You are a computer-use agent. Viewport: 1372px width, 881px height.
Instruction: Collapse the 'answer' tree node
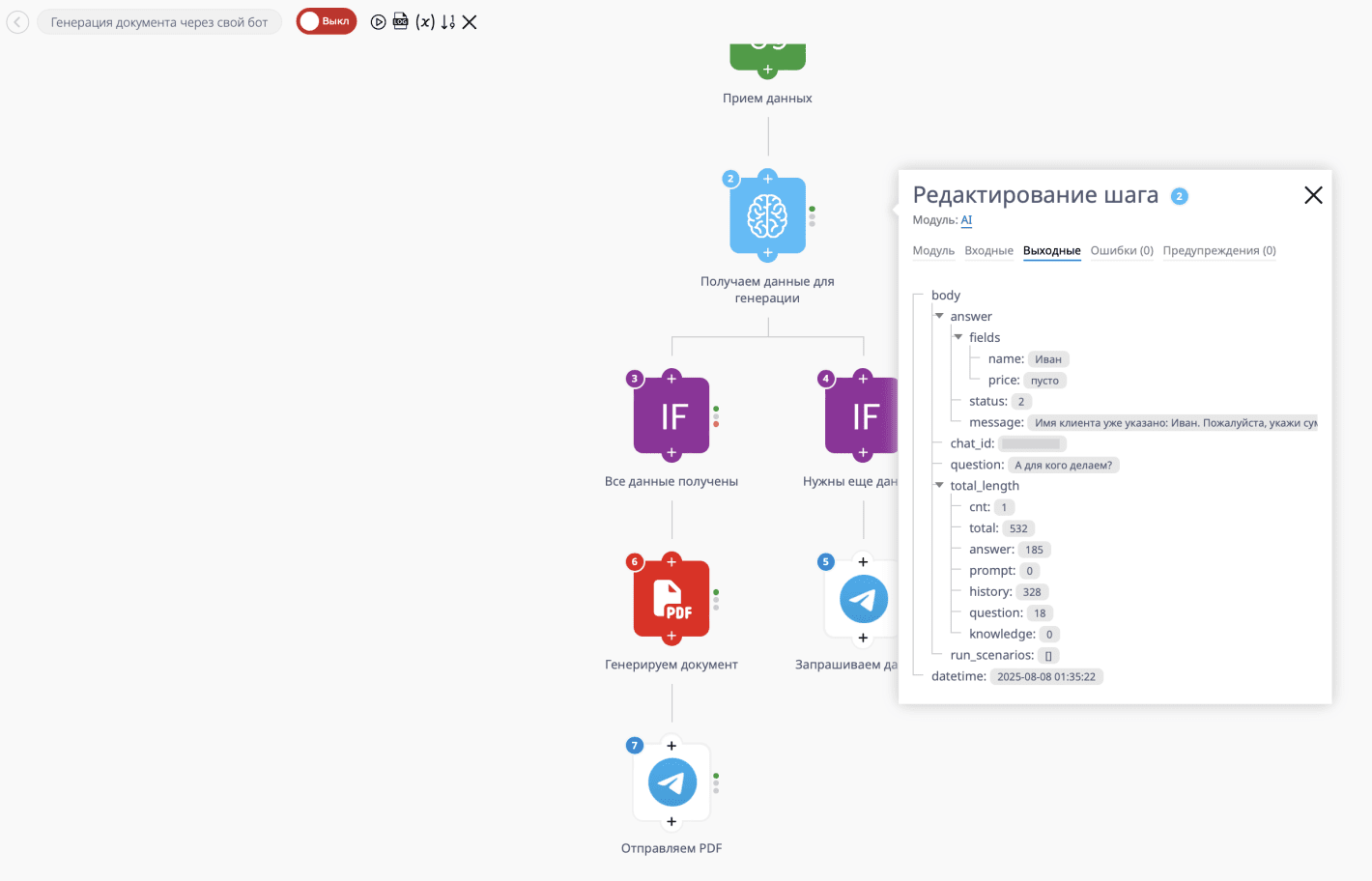939,316
